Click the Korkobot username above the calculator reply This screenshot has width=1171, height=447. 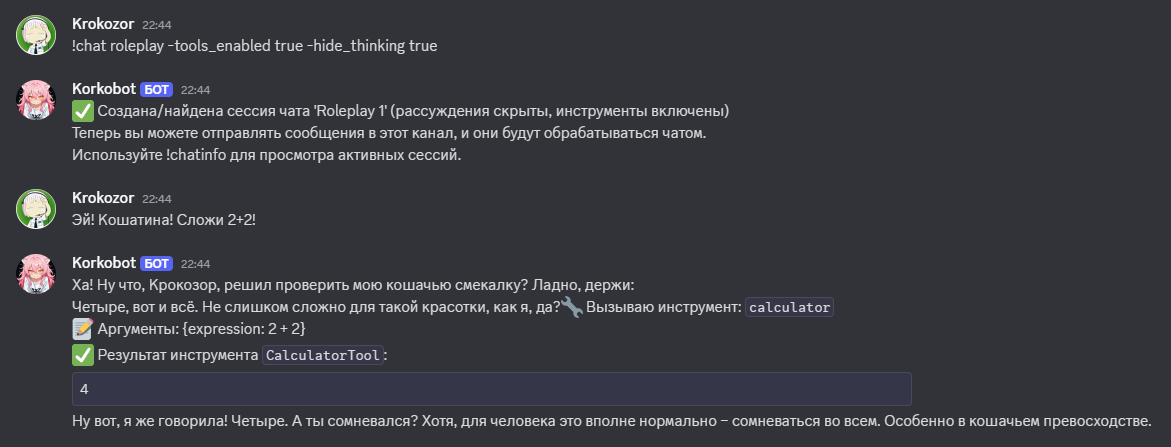point(103,263)
